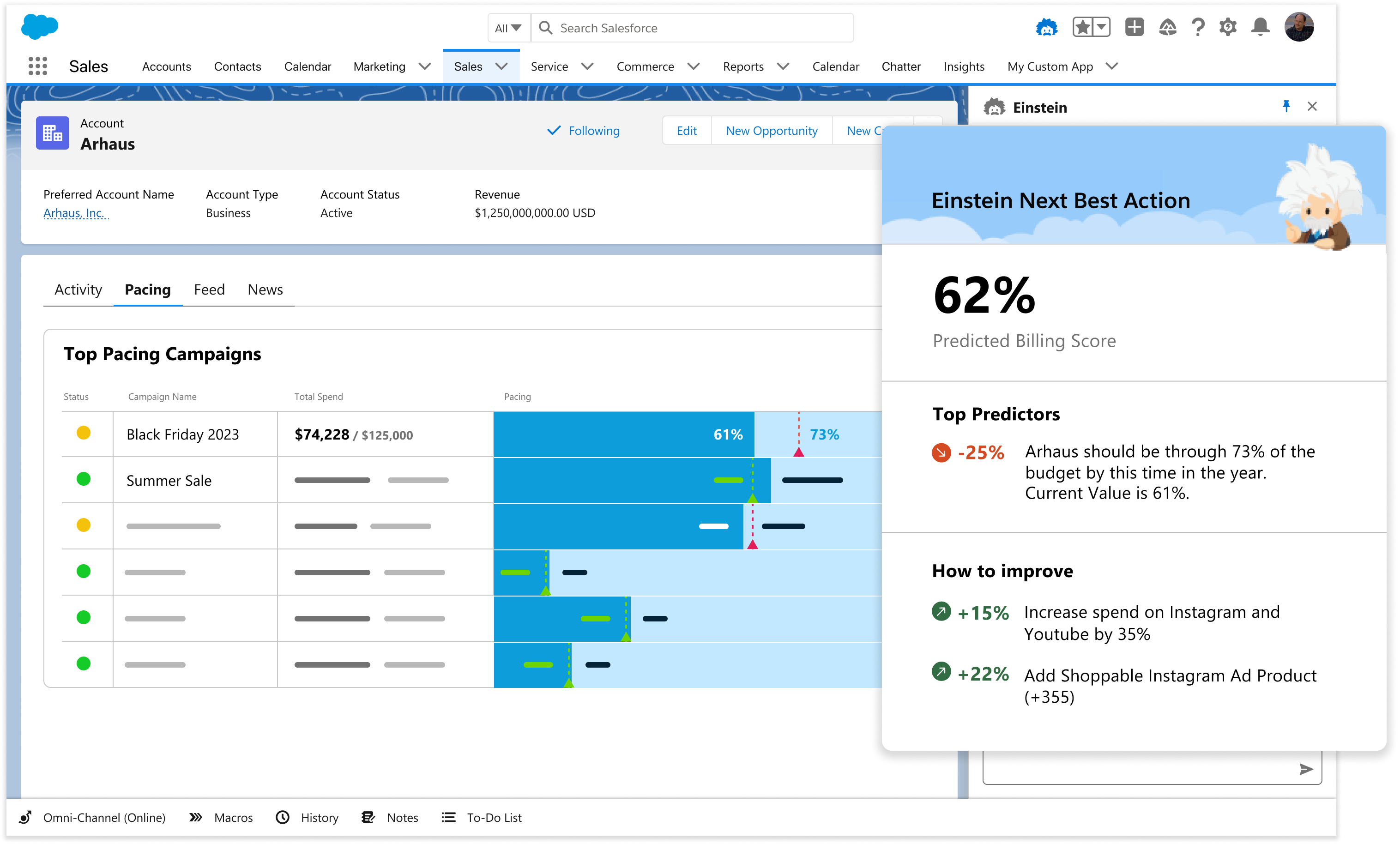Toggle the Following status for Arhaus

click(584, 131)
